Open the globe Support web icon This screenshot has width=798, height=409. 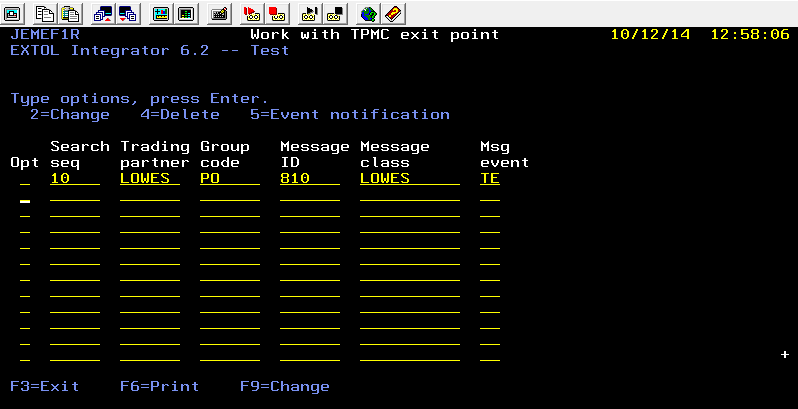click(x=368, y=14)
